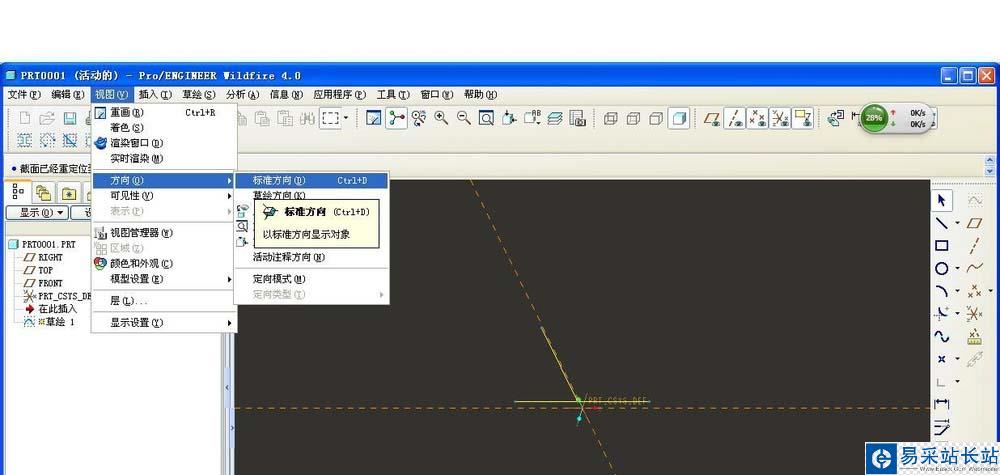Screen dimensions: 1000x475
Task: Click the Open folder icon
Action: 47,119
